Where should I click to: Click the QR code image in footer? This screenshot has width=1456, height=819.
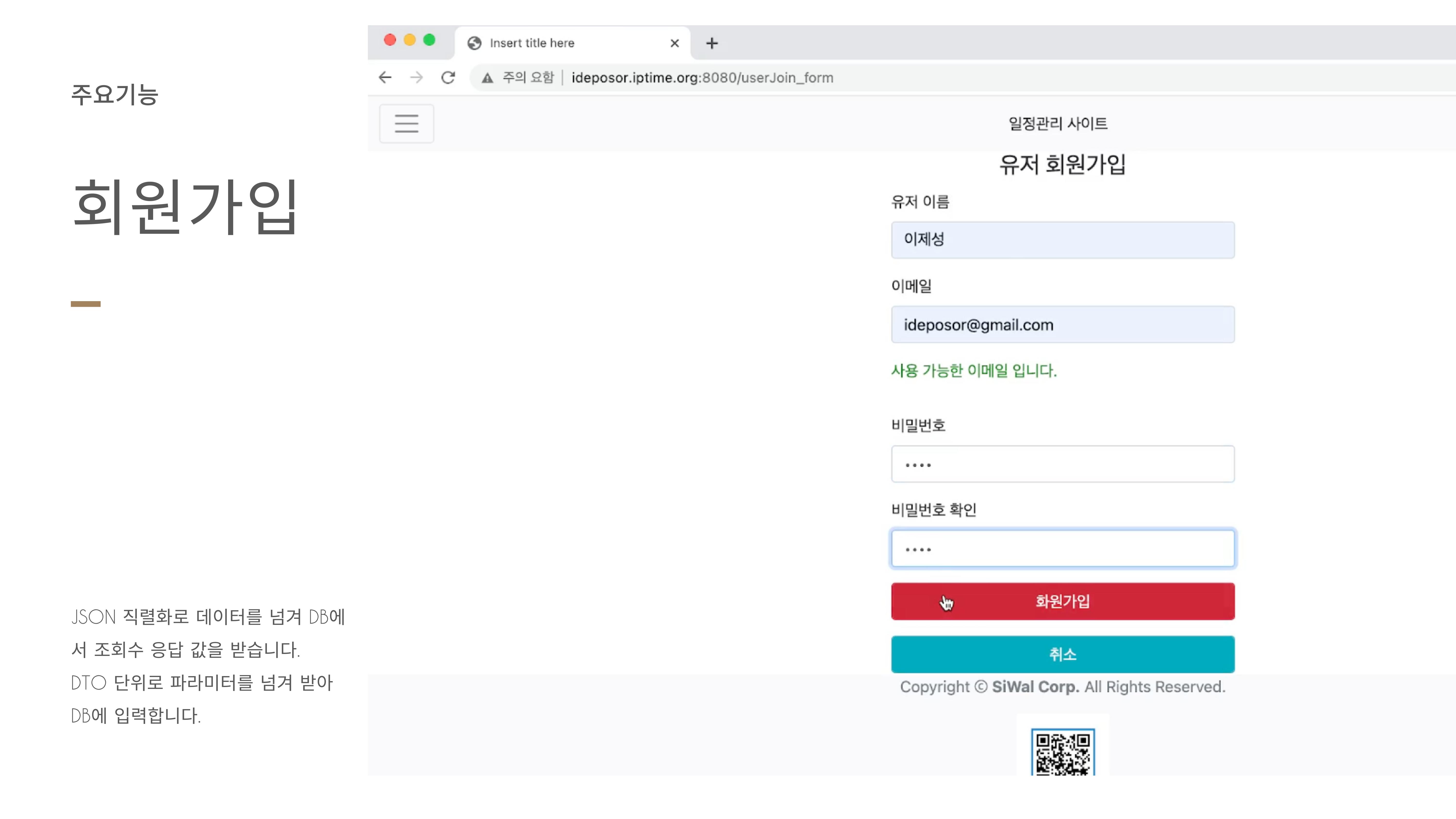[x=1063, y=752]
